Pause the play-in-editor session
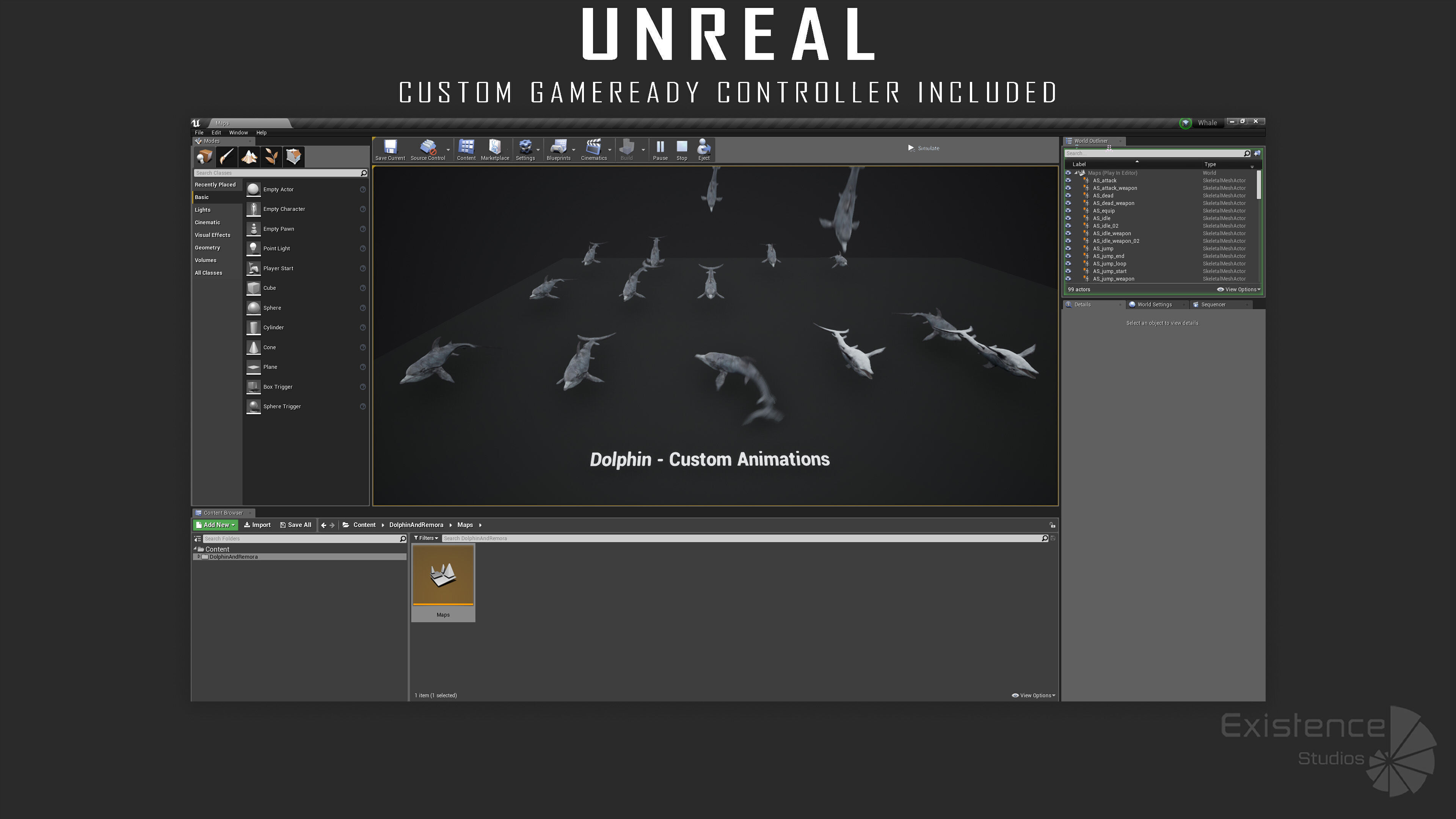 [x=660, y=148]
